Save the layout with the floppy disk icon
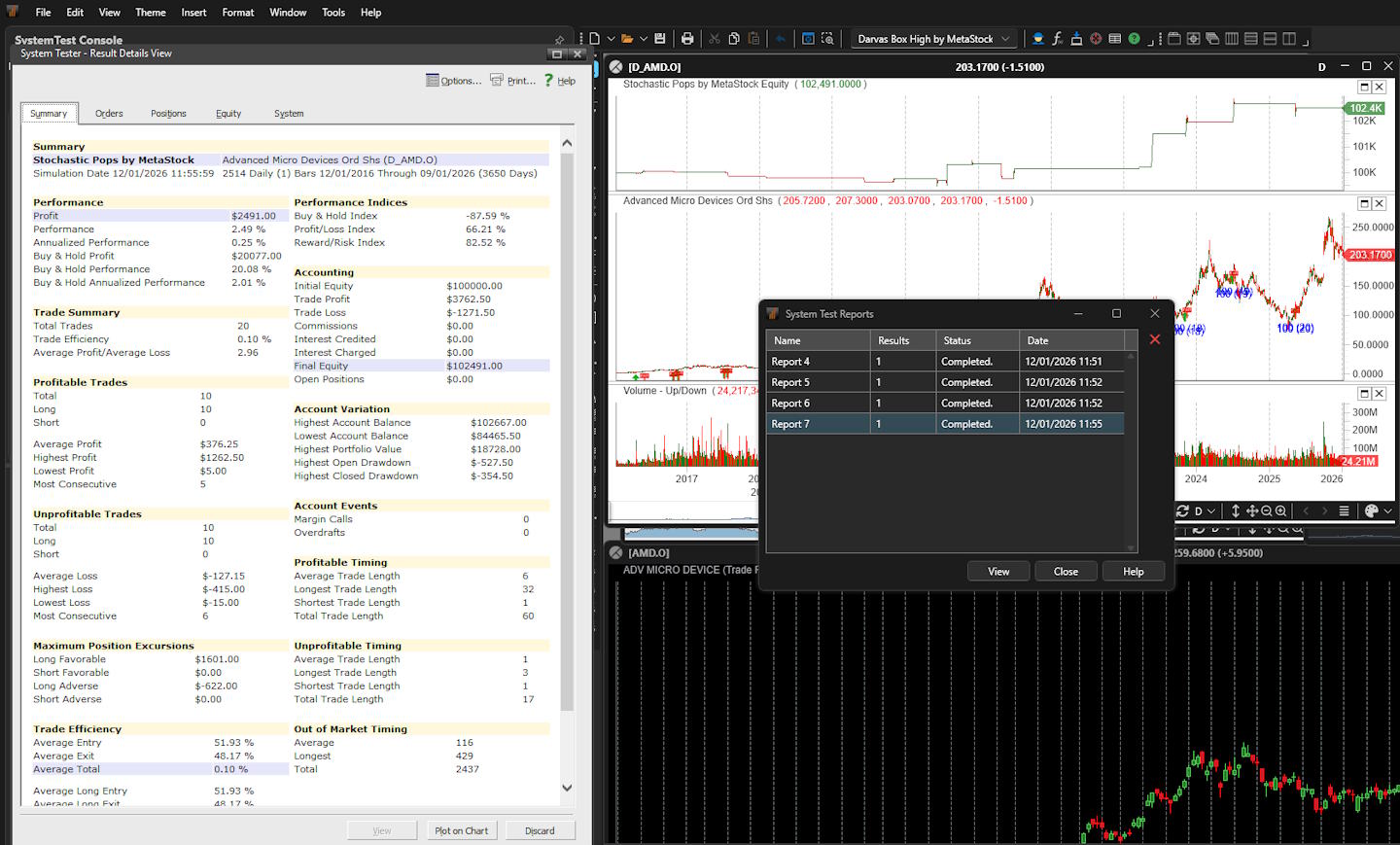 661,38
